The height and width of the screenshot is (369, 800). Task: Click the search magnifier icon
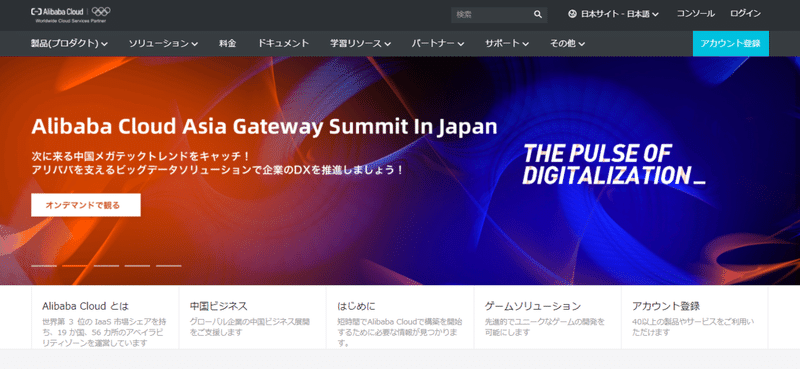538,14
